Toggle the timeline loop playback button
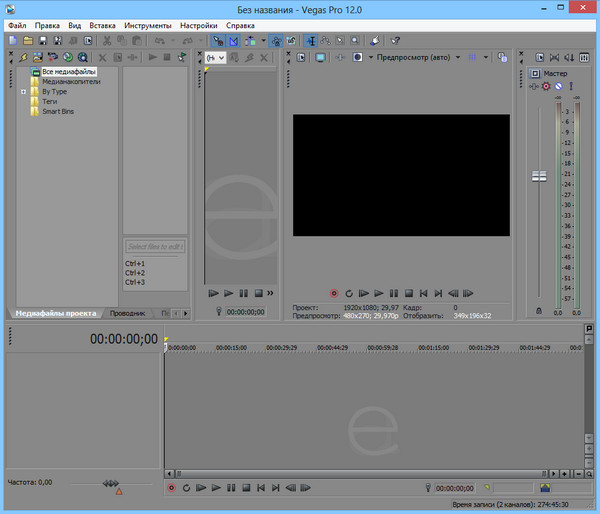 pyautogui.click(x=186, y=488)
